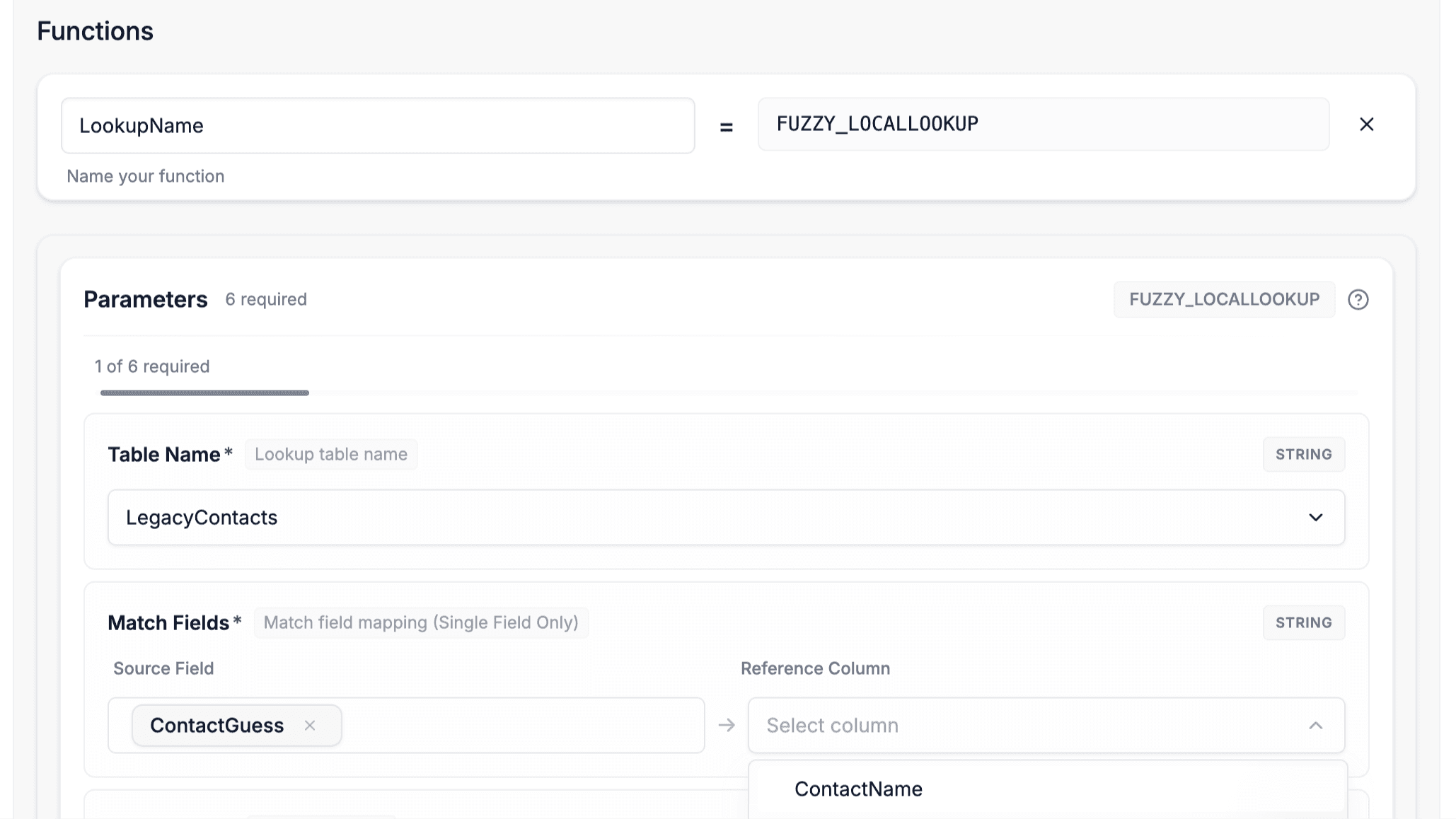Click the Functions heading

95,31
